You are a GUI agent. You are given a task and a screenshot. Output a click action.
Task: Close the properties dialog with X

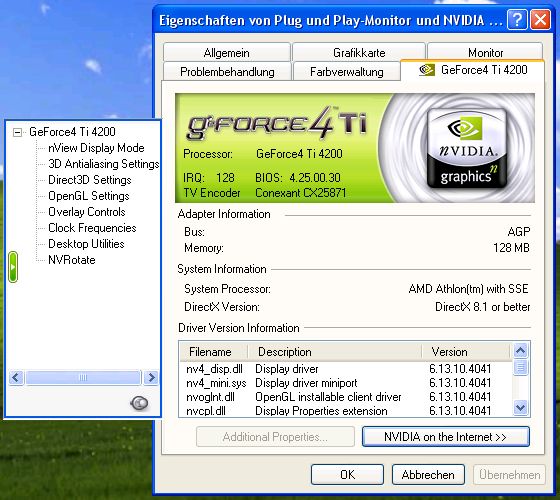coord(540,20)
